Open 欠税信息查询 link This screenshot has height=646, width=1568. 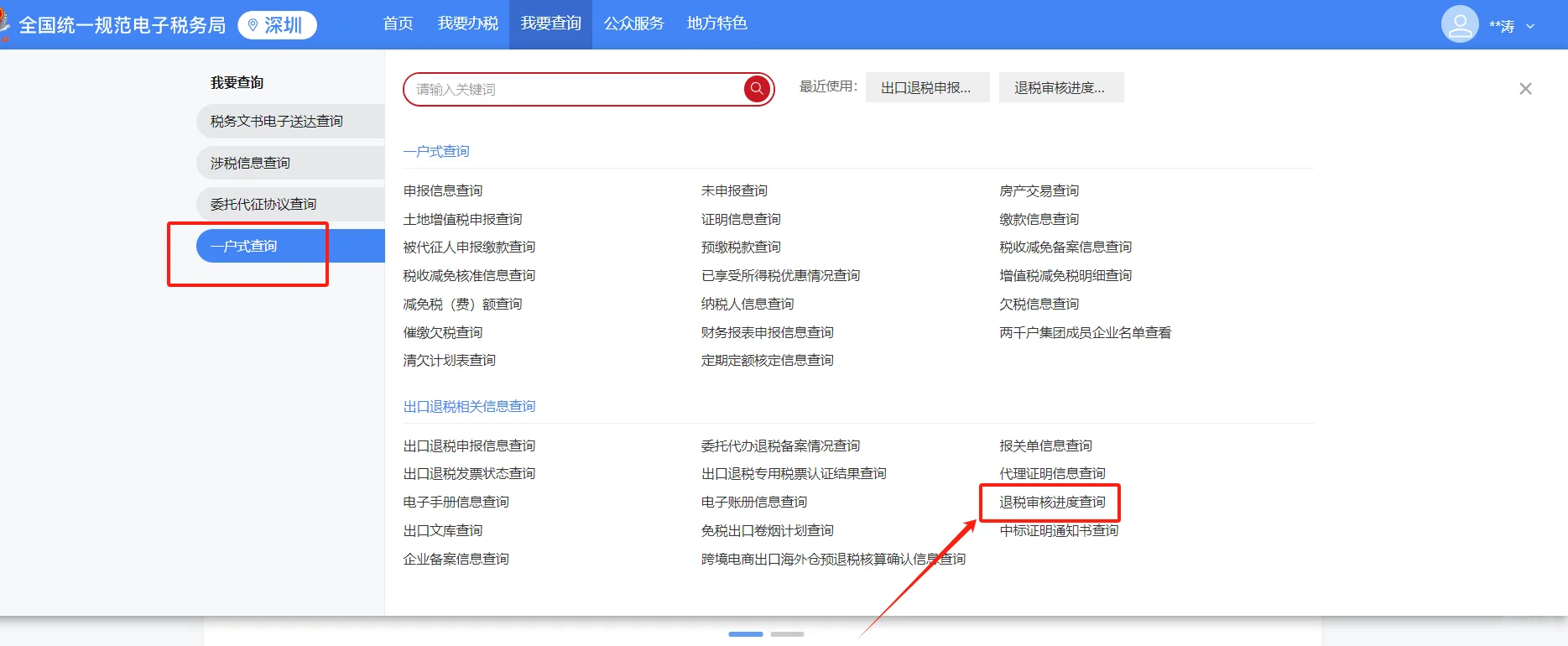click(1039, 304)
